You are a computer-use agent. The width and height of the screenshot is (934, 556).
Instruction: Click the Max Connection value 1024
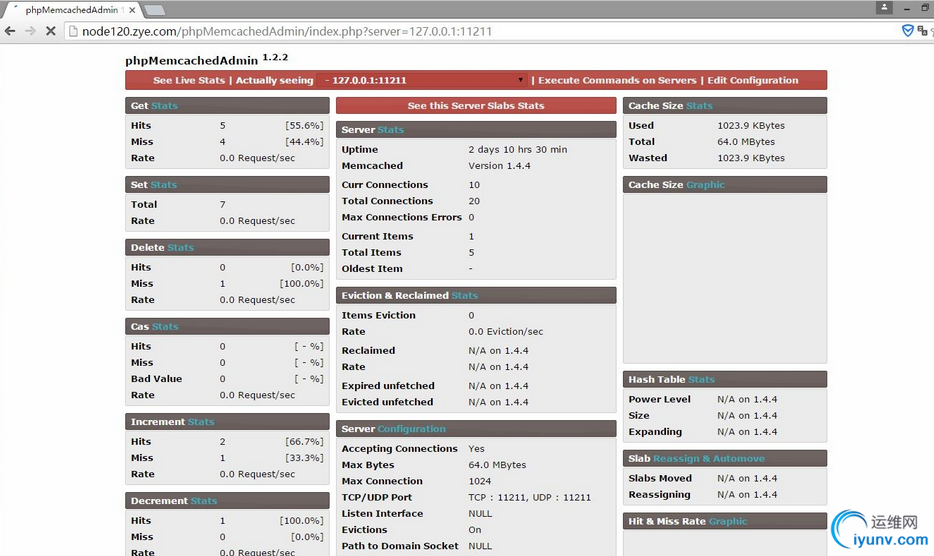(480, 481)
